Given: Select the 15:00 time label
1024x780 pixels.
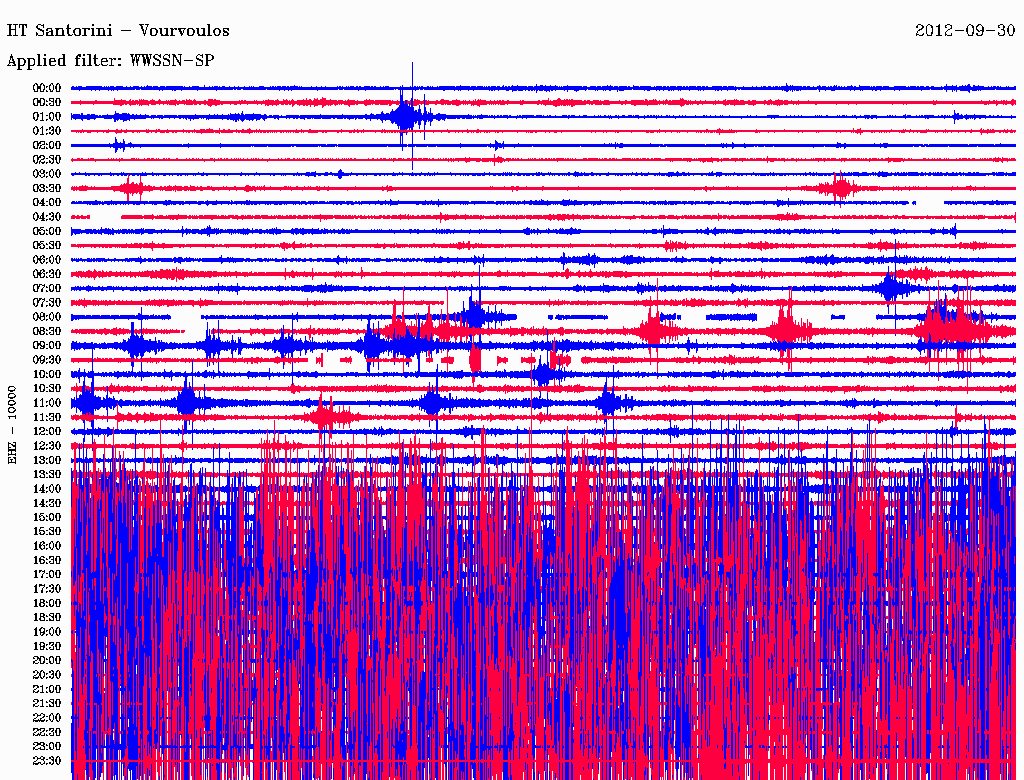Looking at the screenshot, I should click(47, 517).
